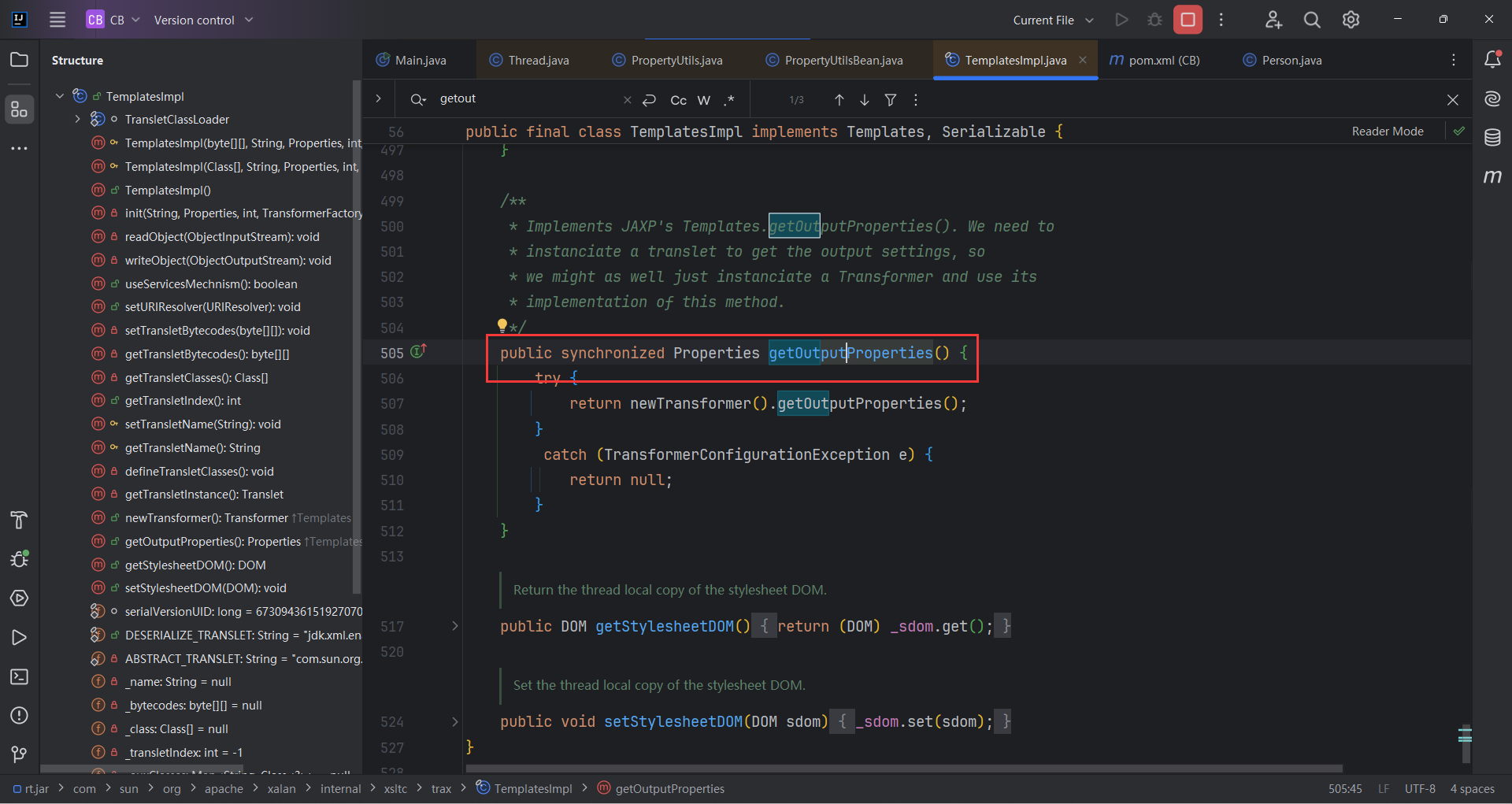Open the Build hammer tool window
The width and height of the screenshot is (1512, 804).
19,520
